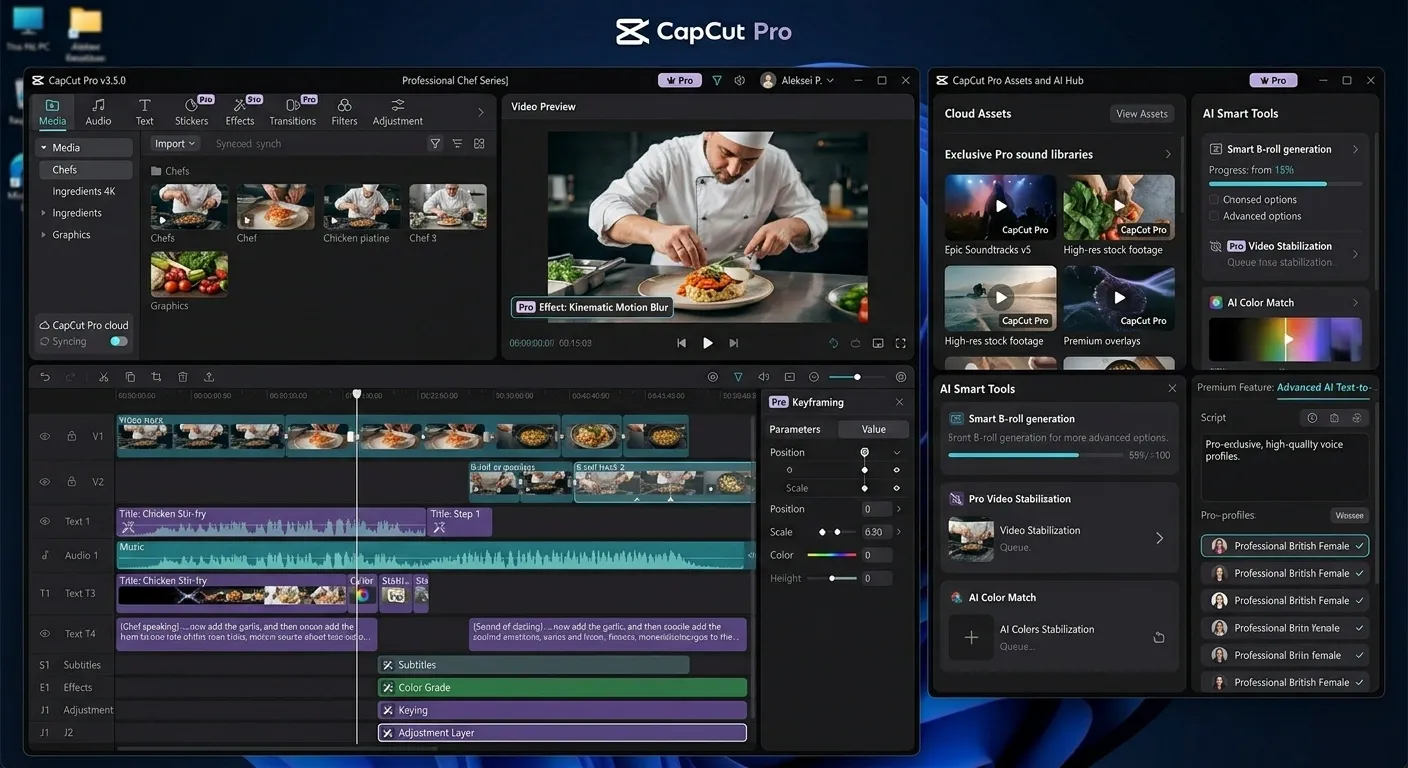Image resolution: width=1408 pixels, height=768 pixels.
Task: Open the Transitions tab
Action: pos(292,112)
